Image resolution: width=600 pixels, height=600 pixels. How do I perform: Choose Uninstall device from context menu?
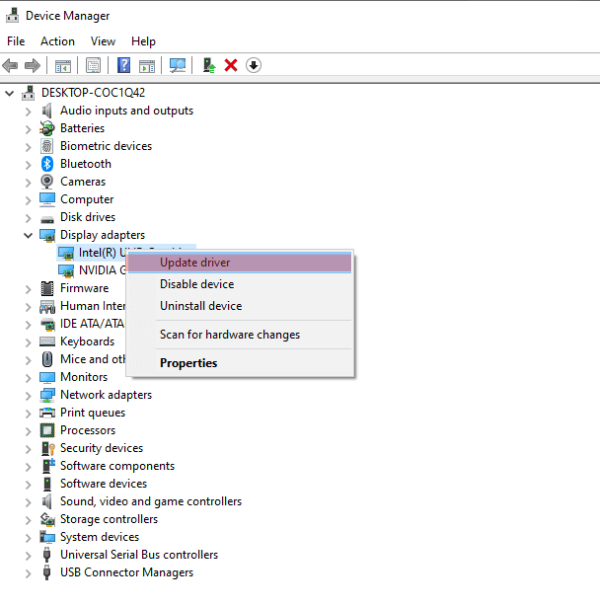tap(240, 306)
